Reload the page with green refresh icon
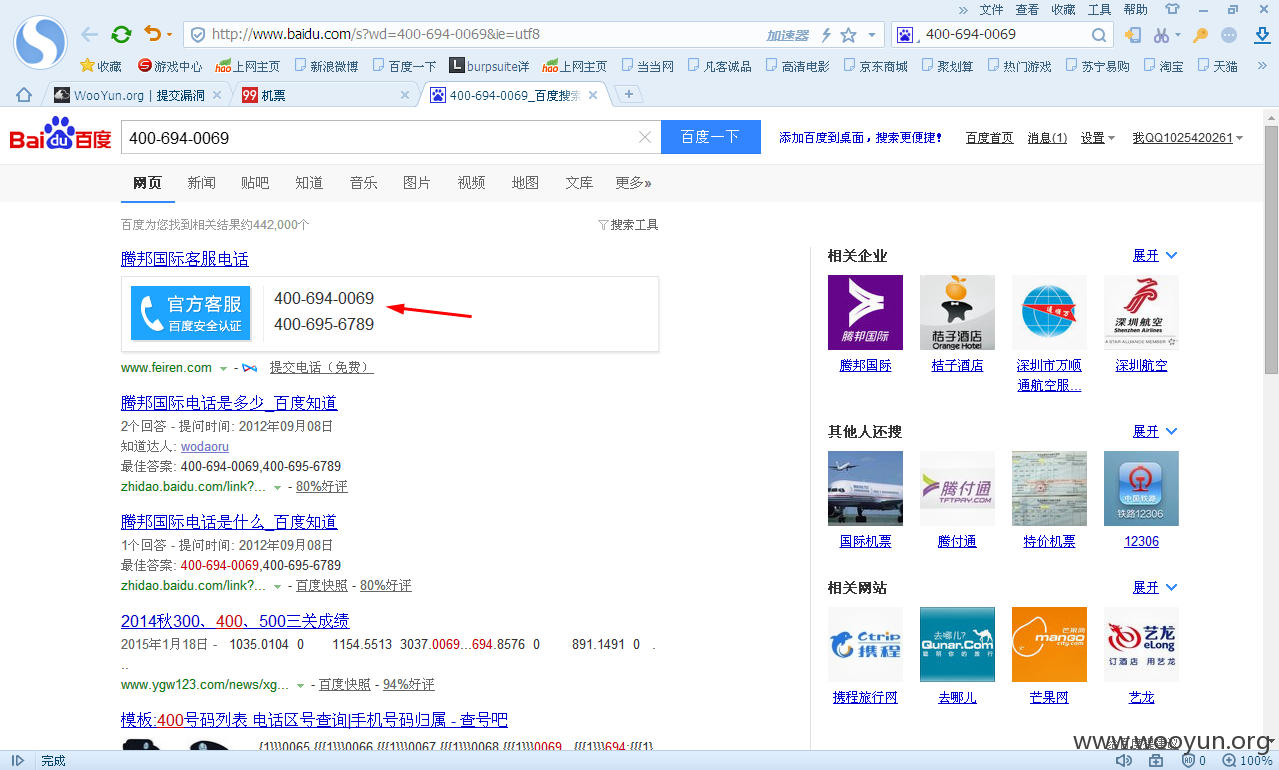Viewport: 1279px width, 770px height. [121, 35]
